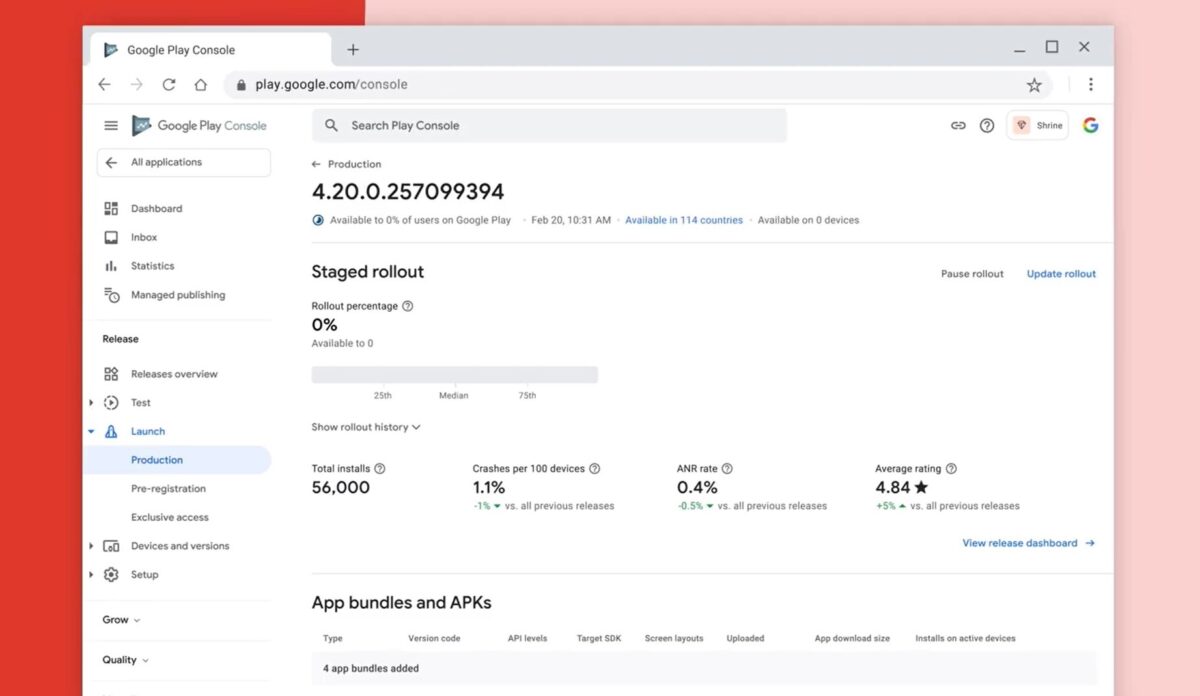
Task: Click help icon beside Average rating
Action: 951,469
